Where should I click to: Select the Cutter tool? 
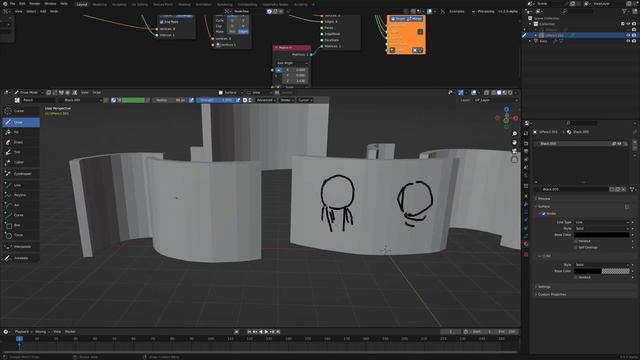[21, 162]
